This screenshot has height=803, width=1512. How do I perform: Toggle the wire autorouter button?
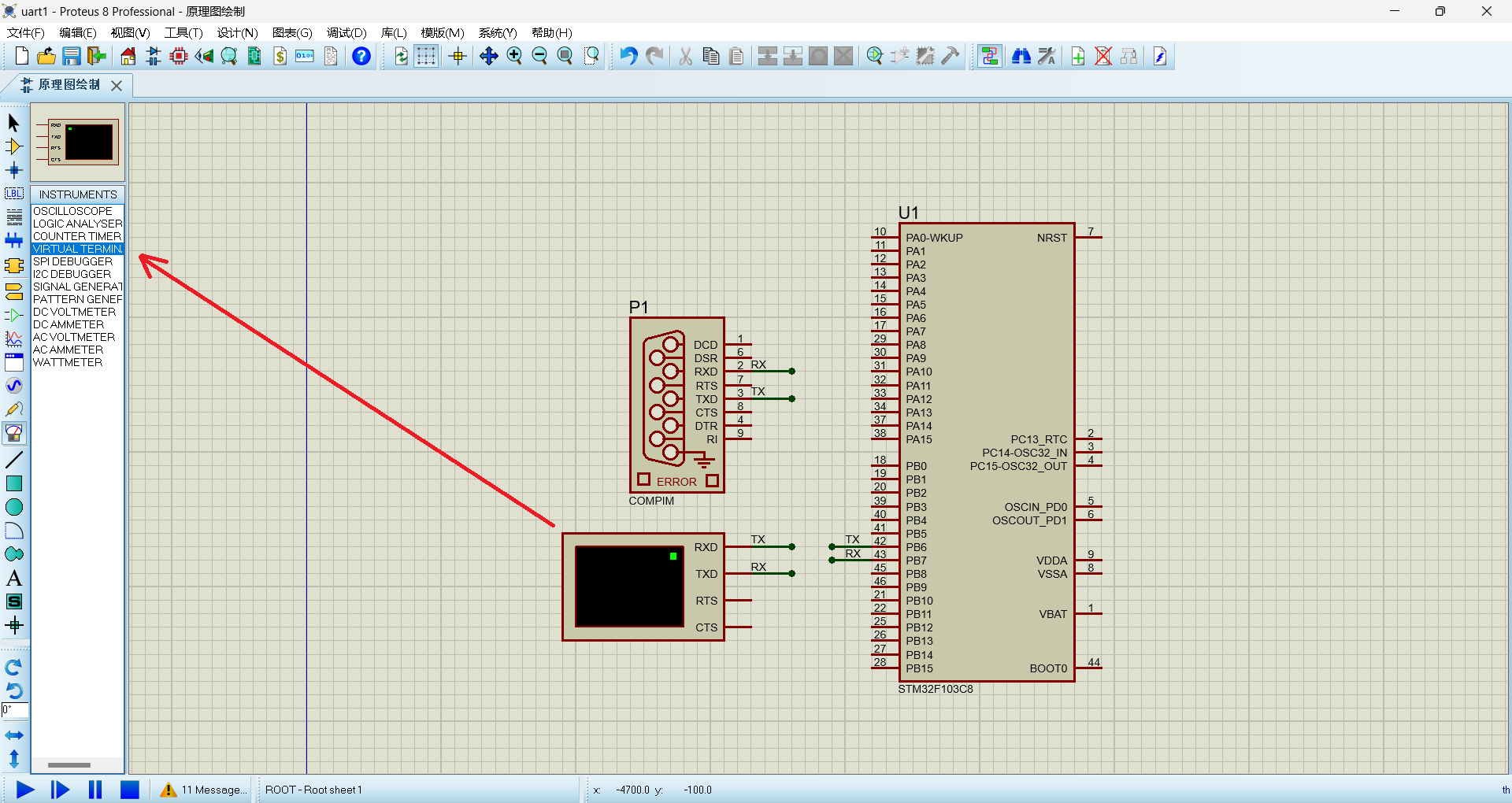coord(990,56)
